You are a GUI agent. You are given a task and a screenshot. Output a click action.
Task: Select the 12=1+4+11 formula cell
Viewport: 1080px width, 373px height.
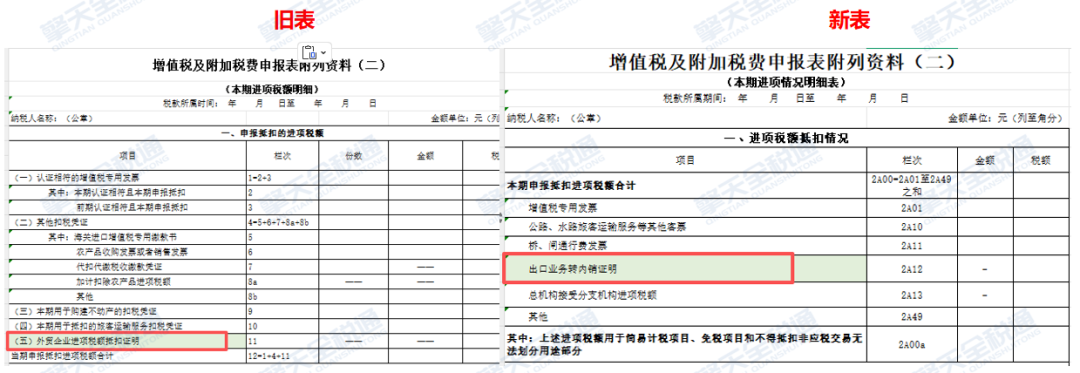click(x=282, y=356)
